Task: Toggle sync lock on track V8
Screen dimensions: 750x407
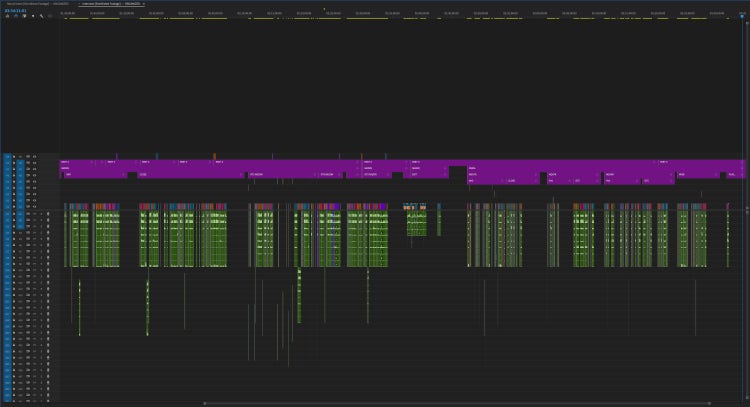Action: pos(28,163)
